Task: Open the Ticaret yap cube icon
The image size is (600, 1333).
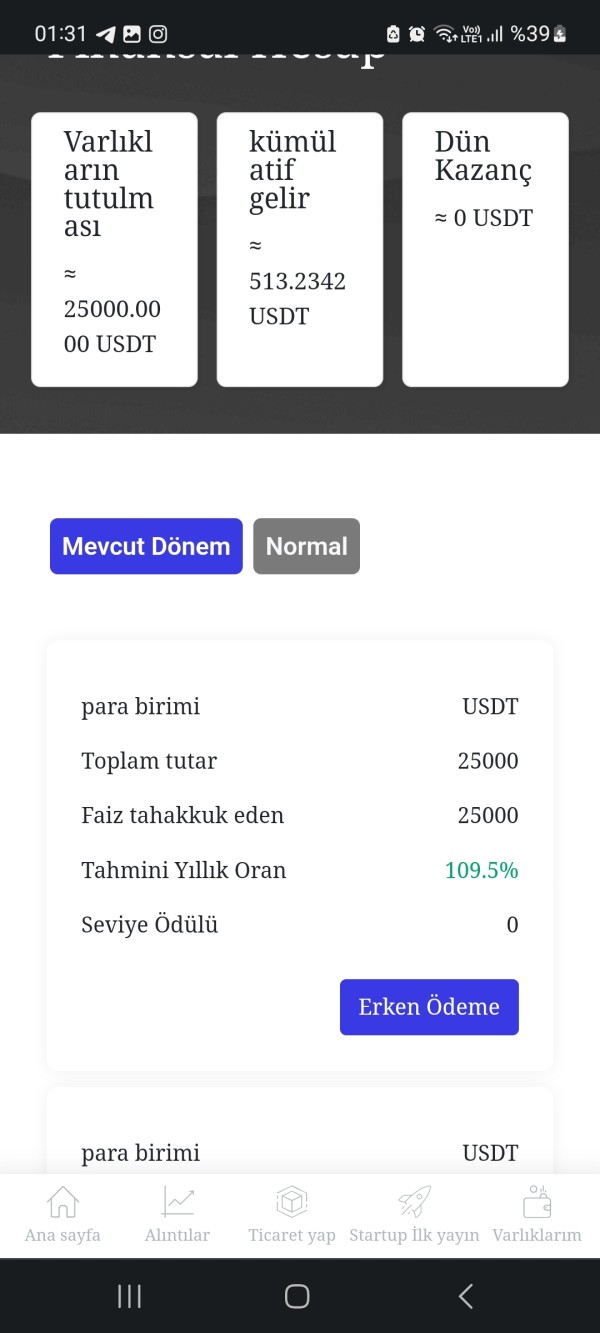Action: click(291, 1201)
